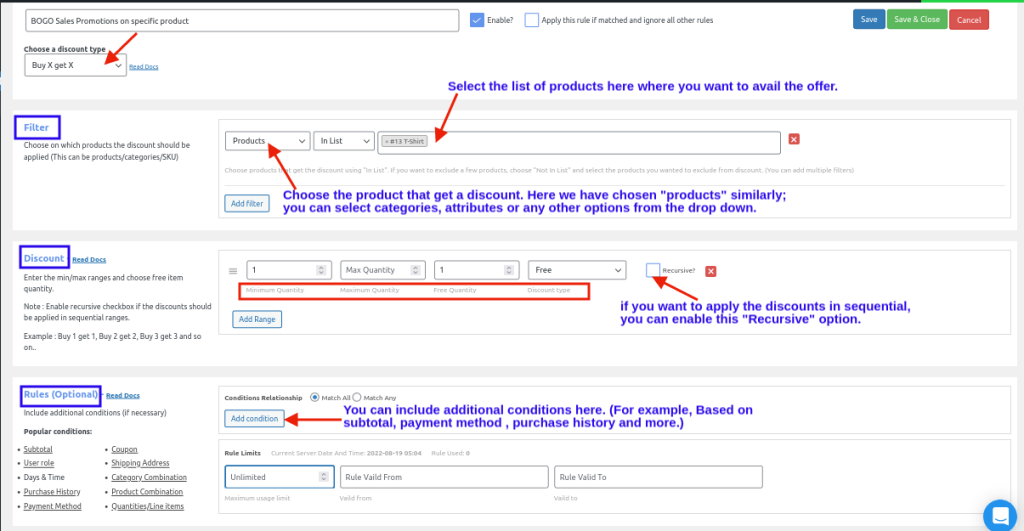Image resolution: width=1024 pixels, height=531 pixels.
Task: Open the Category Combination condition link
Action: pos(149,477)
